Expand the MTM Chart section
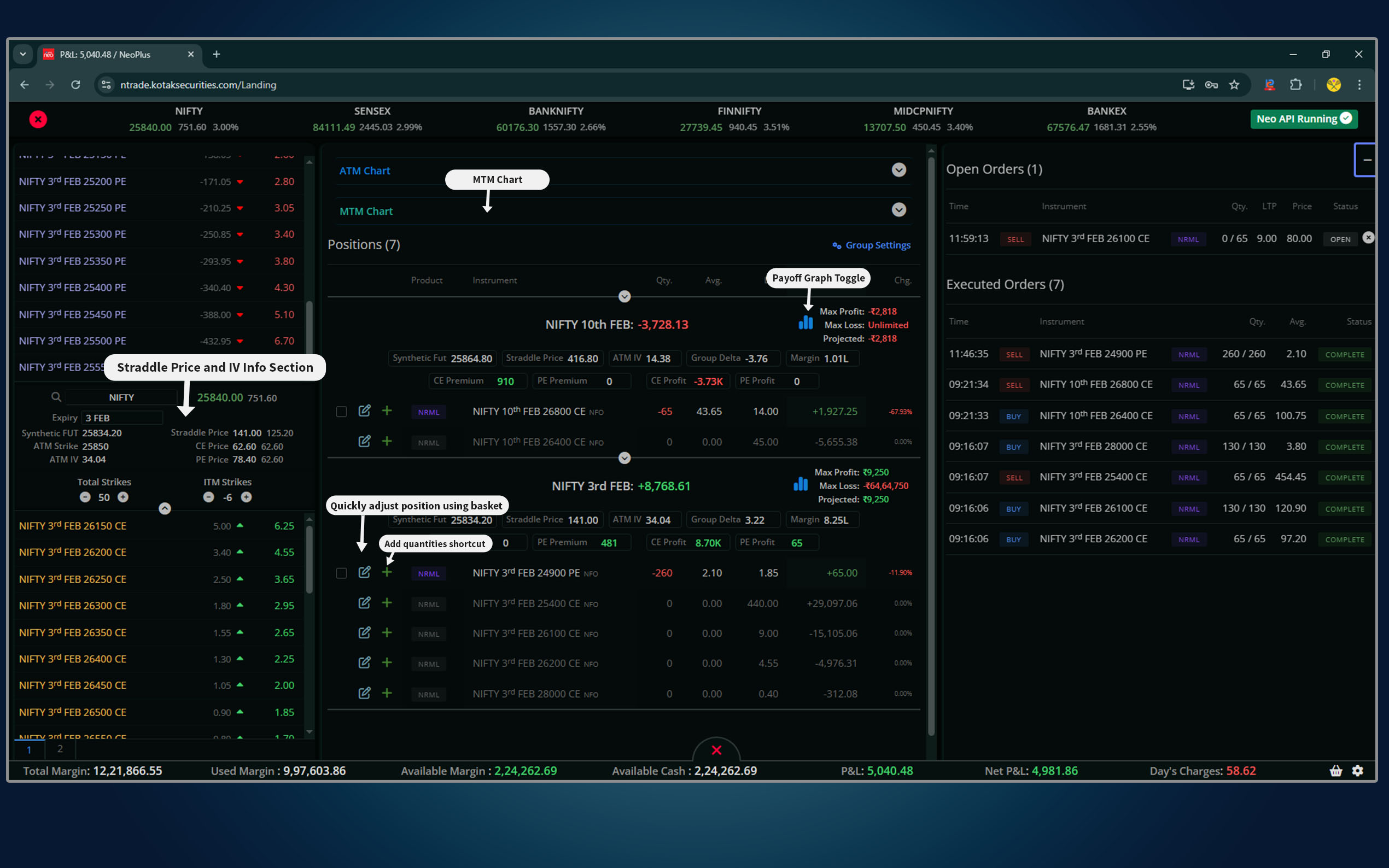Image resolution: width=1389 pixels, height=868 pixels. 898,210
